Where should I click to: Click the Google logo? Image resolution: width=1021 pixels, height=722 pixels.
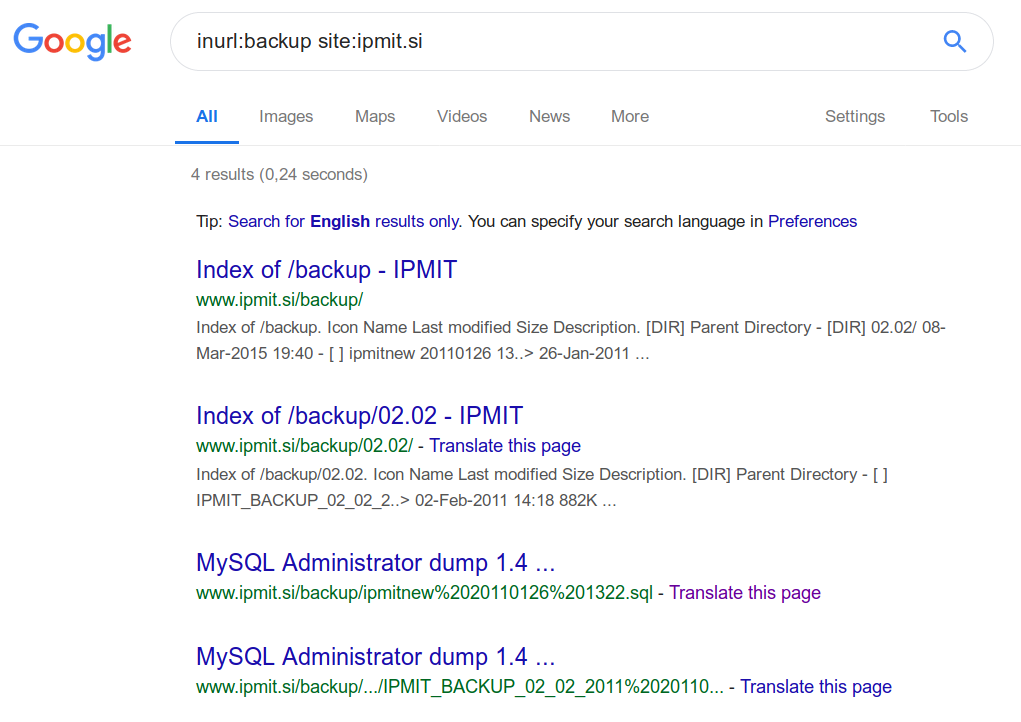point(72,42)
